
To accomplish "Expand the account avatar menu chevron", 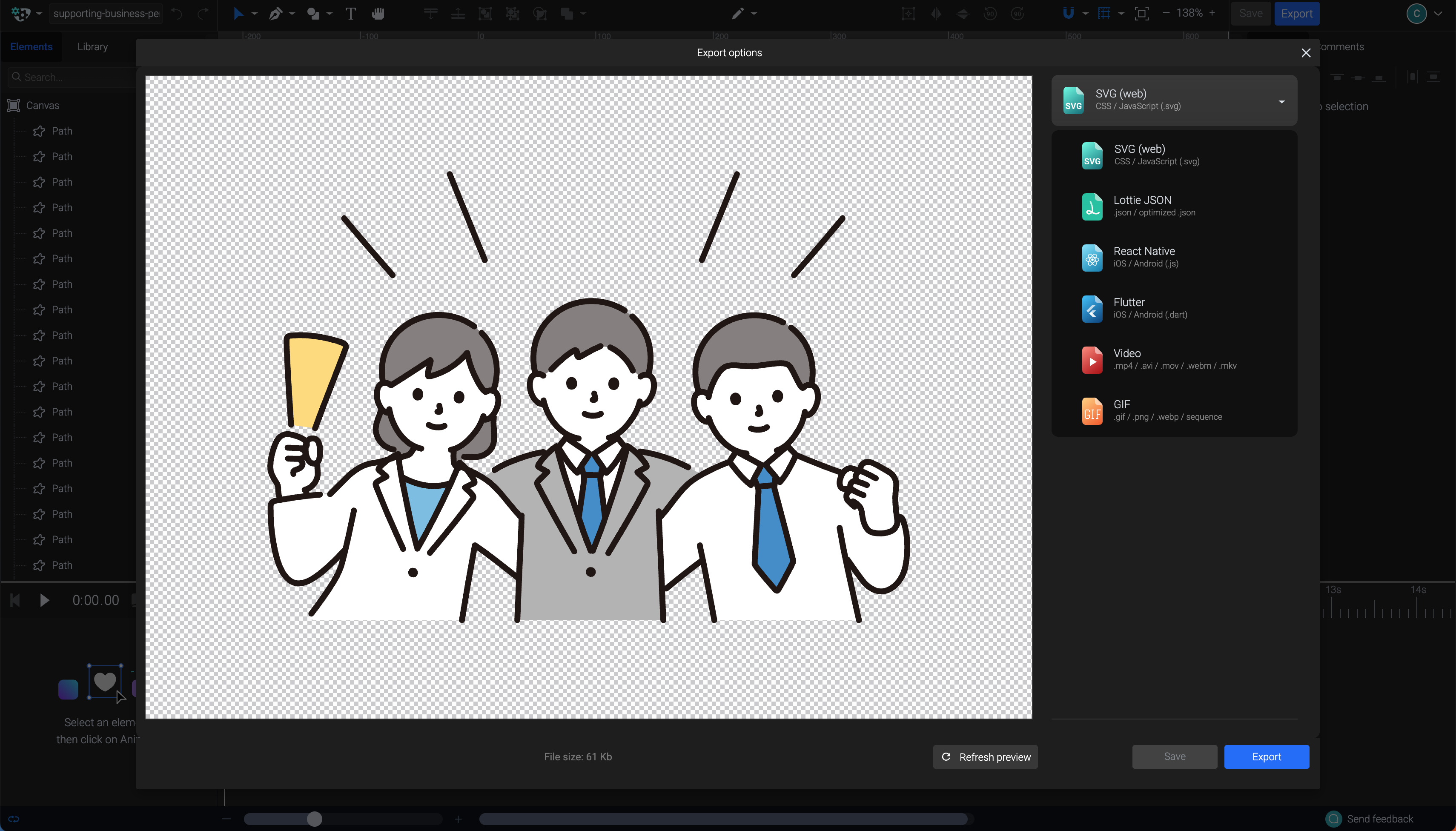I will (x=1438, y=14).
